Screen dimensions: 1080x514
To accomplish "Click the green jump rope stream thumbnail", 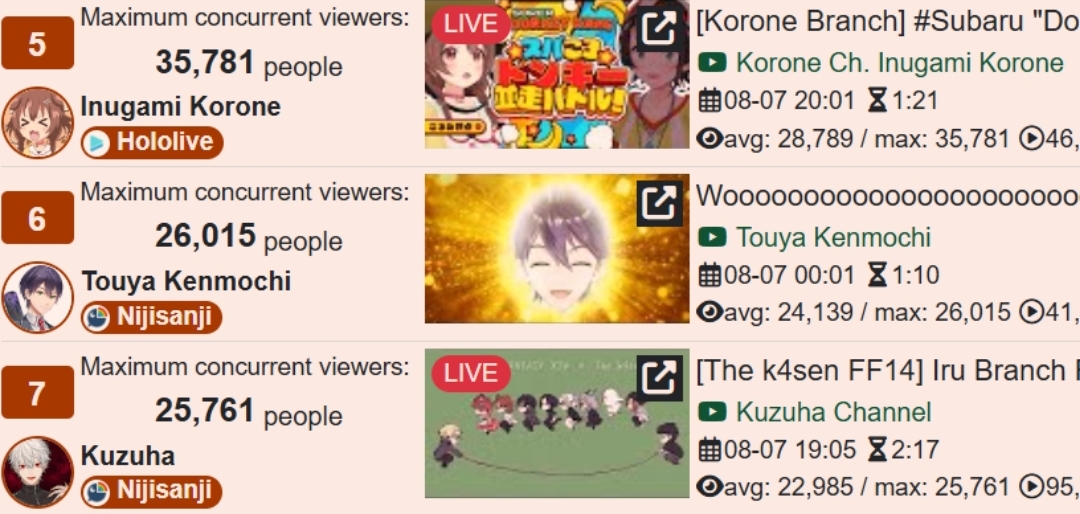I will click(x=557, y=423).
